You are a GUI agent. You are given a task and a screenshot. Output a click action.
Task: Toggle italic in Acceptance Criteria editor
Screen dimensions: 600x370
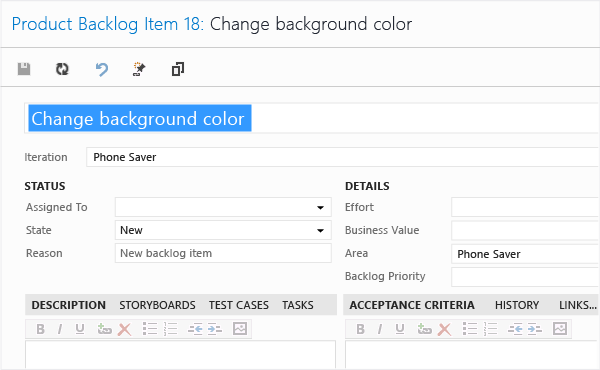380,329
